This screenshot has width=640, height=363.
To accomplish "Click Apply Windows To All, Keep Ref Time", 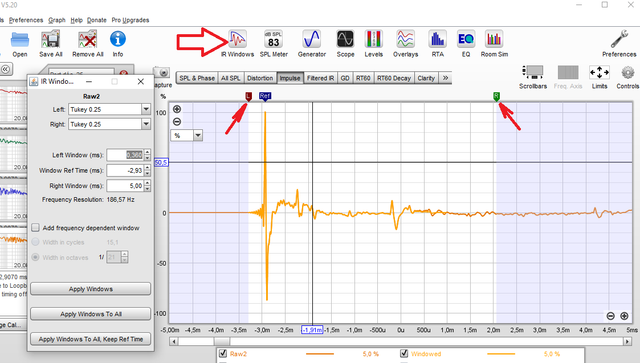I will pos(91,339).
